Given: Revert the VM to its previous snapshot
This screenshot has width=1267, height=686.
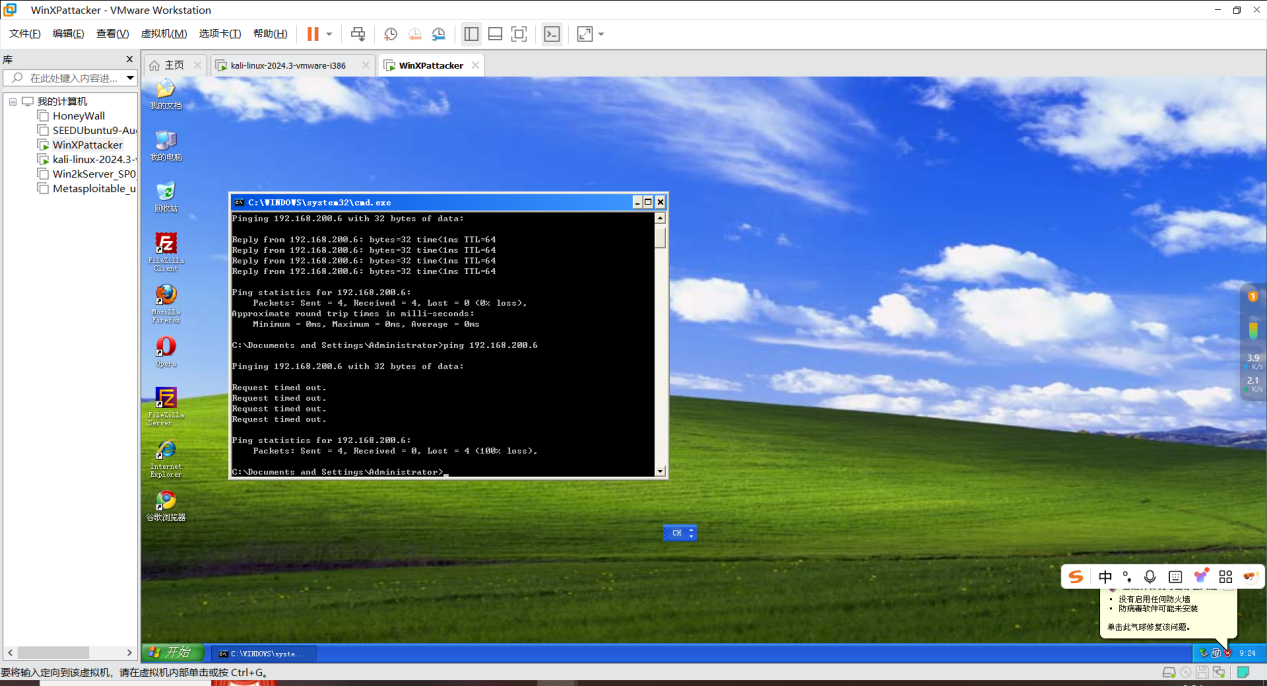Looking at the screenshot, I should 415,34.
